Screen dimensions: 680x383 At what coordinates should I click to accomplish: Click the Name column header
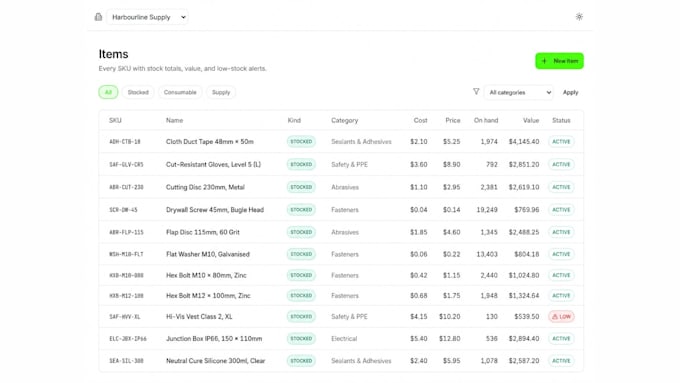pos(174,120)
